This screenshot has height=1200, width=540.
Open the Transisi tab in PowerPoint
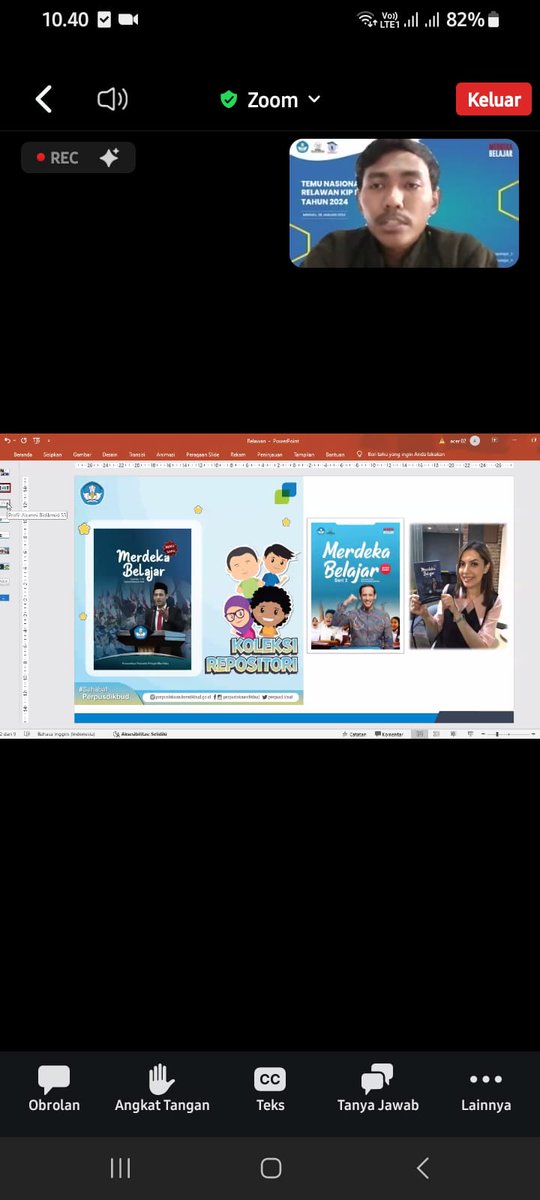pyautogui.click(x=137, y=454)
